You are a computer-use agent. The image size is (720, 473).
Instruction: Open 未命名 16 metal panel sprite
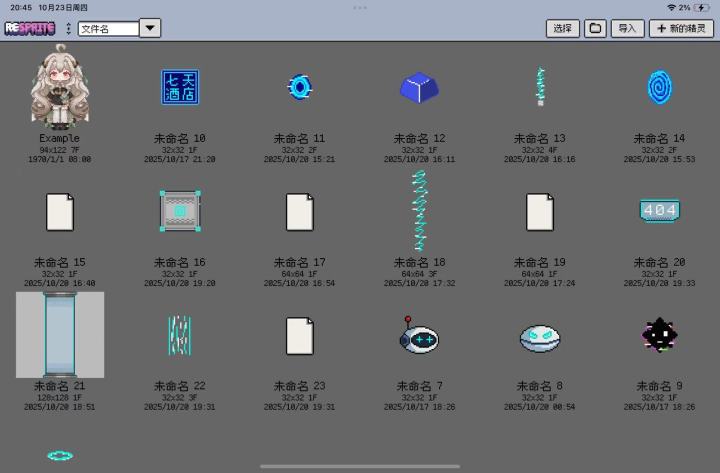pos(180,211)
